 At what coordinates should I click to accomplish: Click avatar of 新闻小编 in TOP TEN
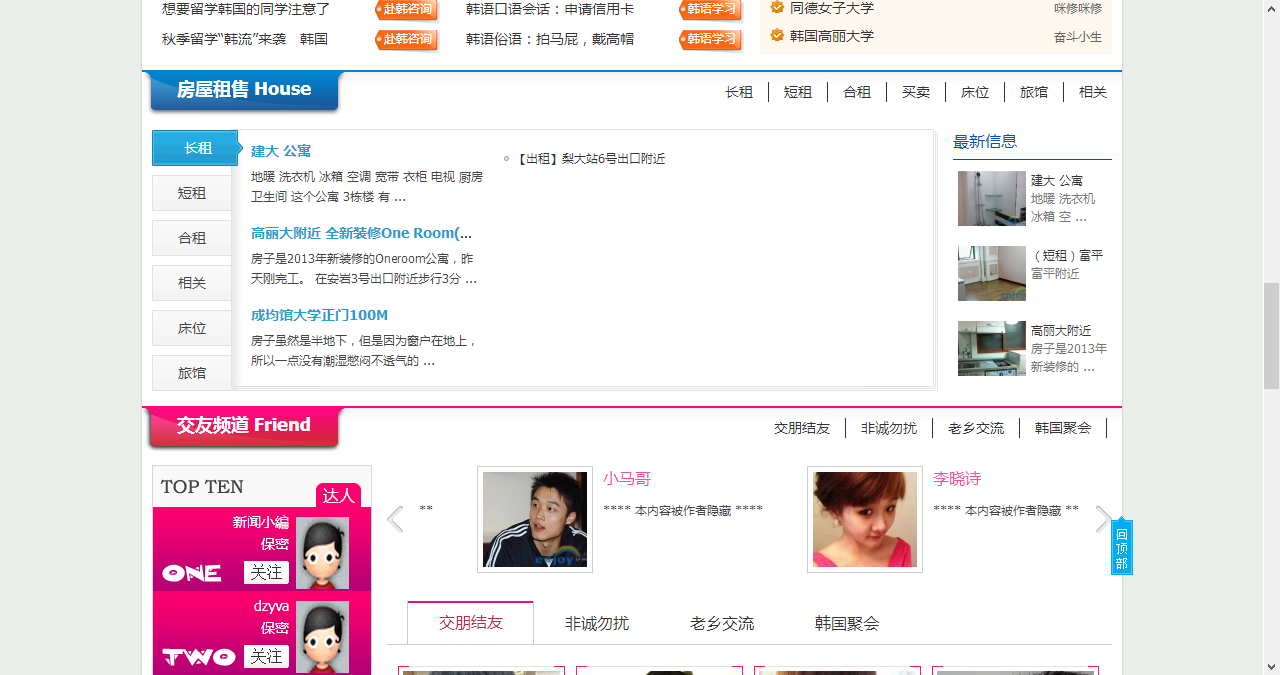pos(322,552)
